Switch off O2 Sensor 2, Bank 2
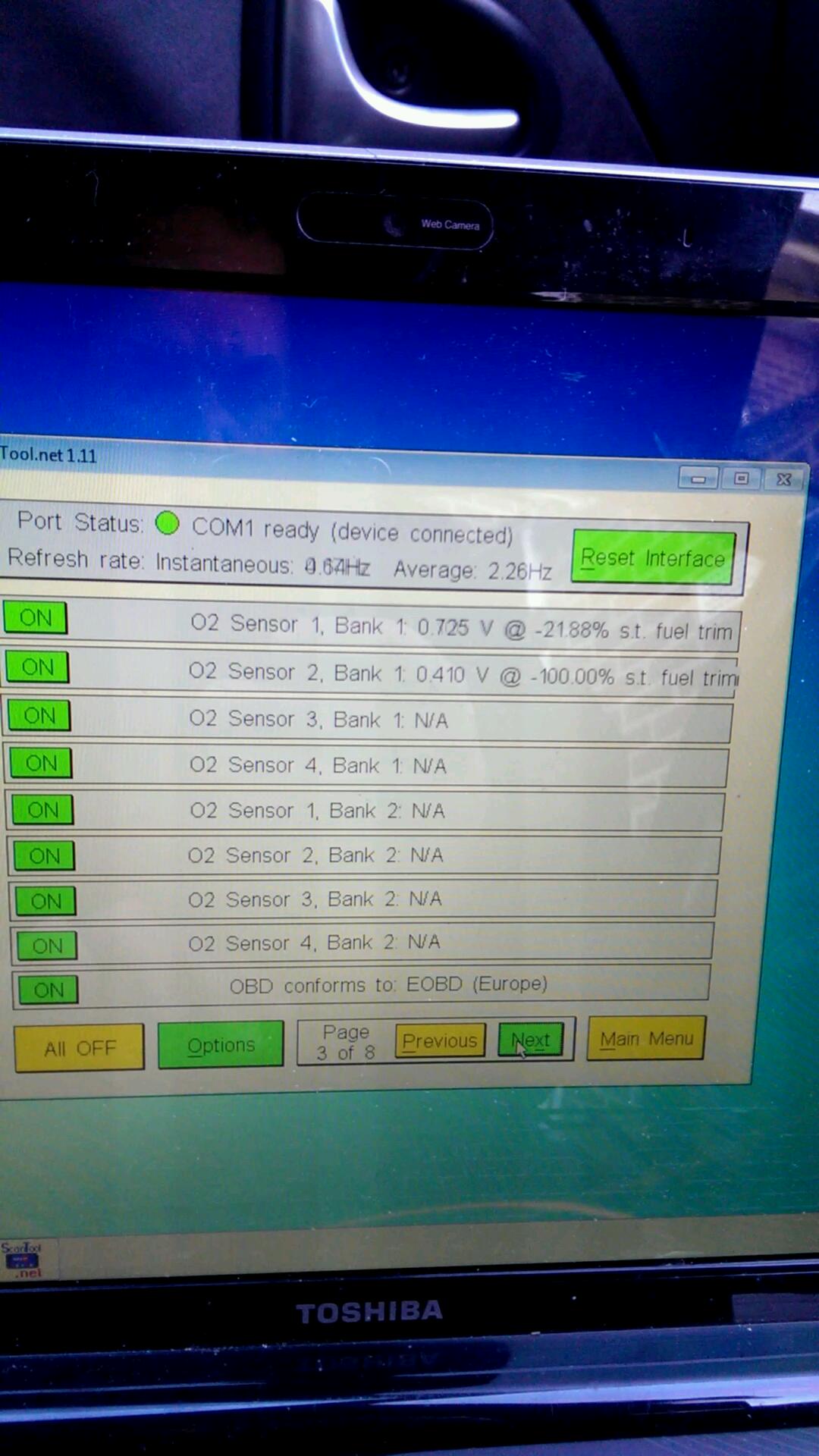 pos(45,856)
